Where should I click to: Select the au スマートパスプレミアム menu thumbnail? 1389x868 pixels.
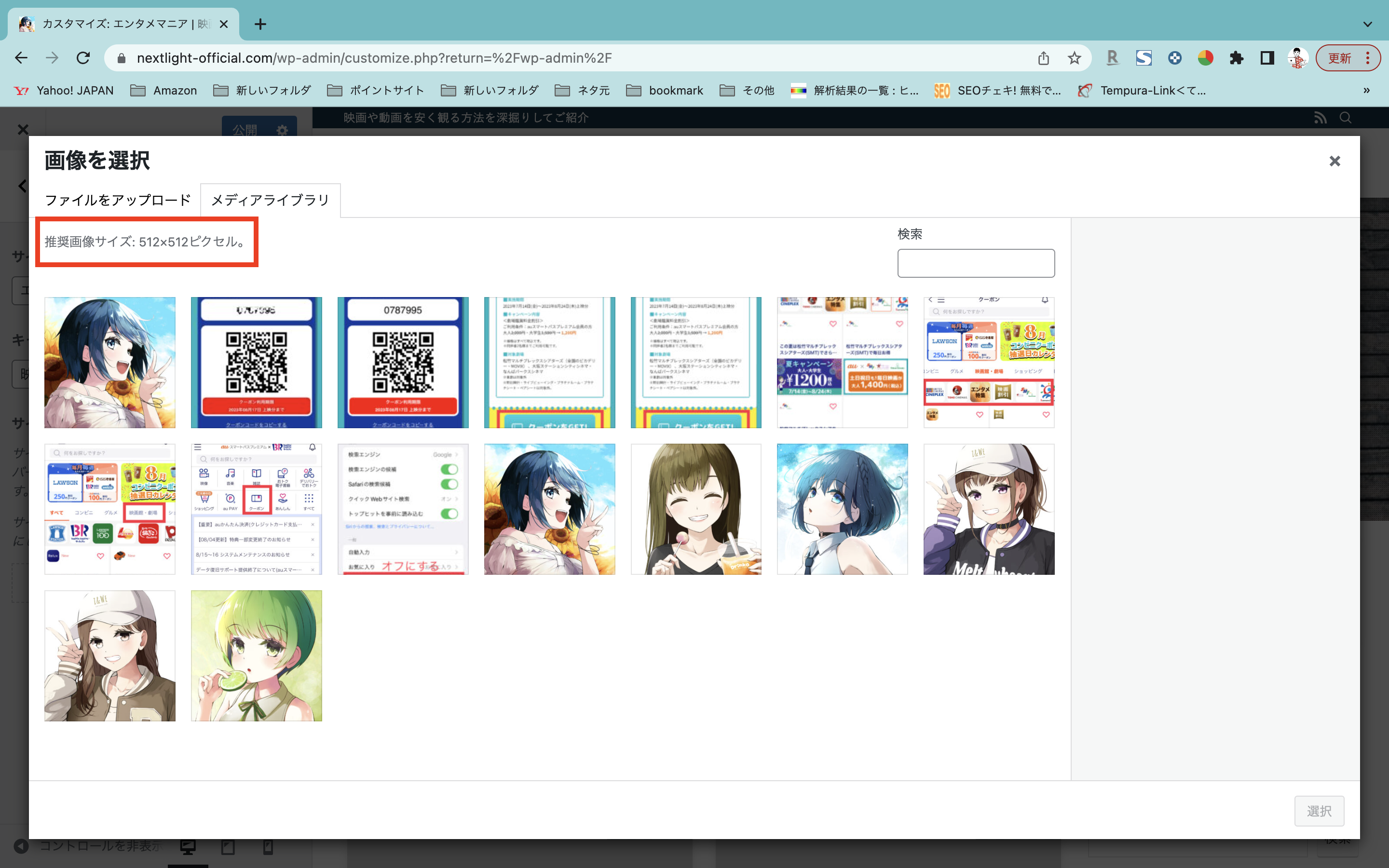click(257, 509)
